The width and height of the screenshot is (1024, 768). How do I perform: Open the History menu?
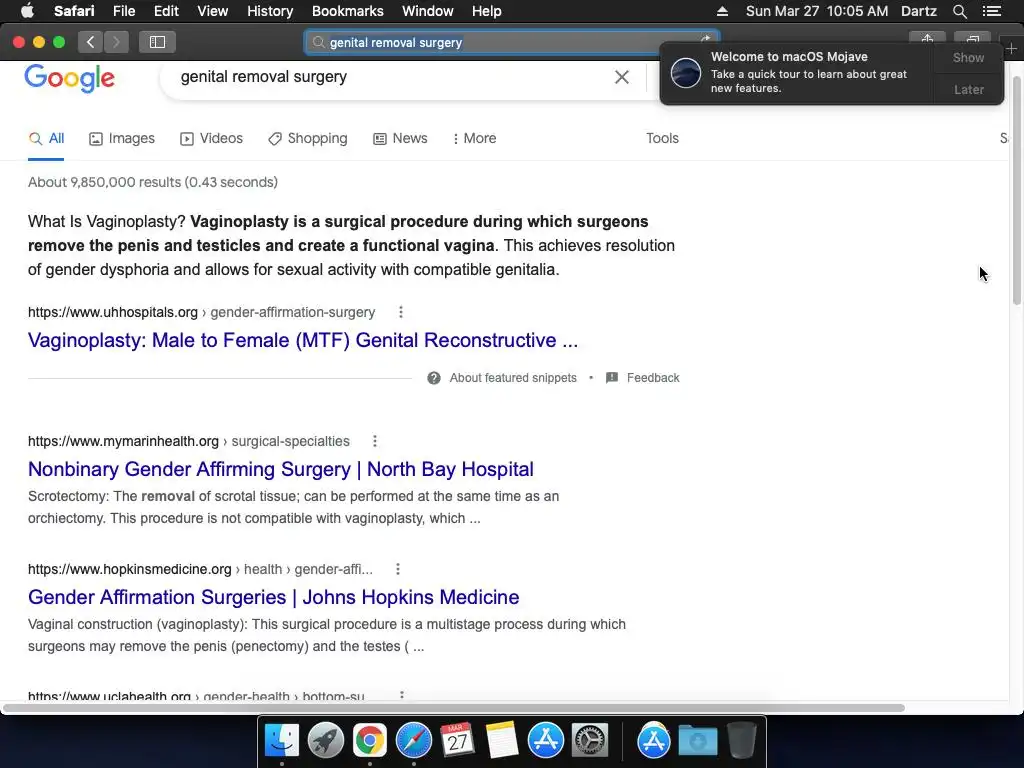(x=270, y=11)
